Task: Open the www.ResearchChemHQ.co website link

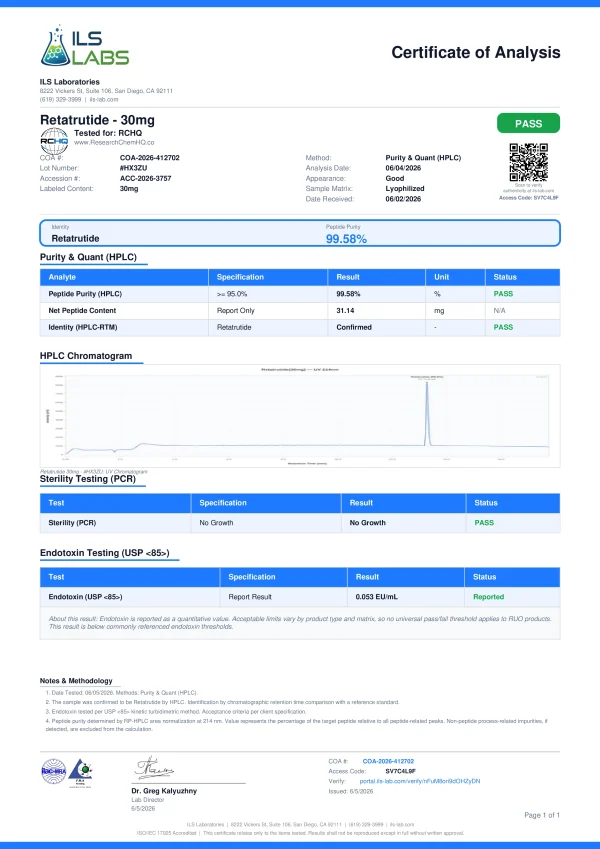Action: (114, 142)
